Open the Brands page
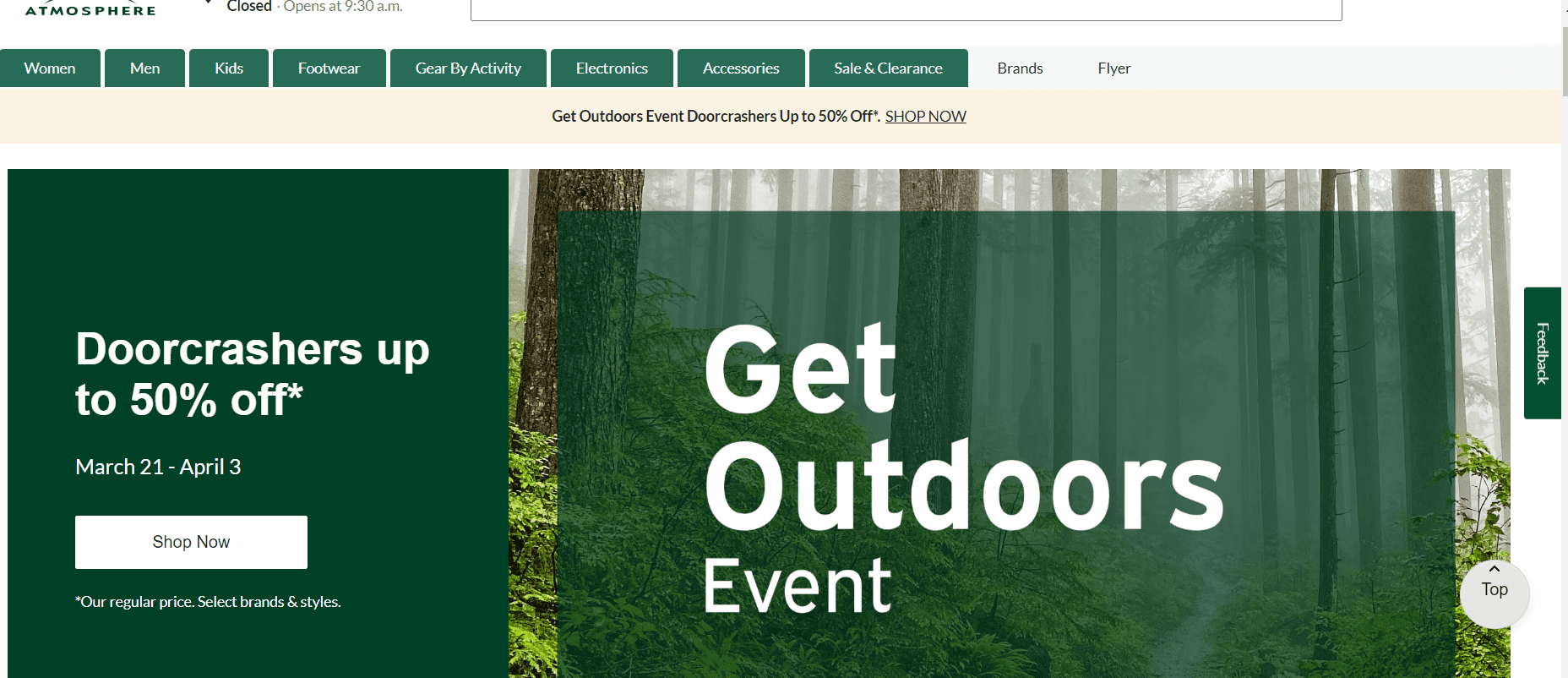The image size is (1568, 678). click(1020, 68)
